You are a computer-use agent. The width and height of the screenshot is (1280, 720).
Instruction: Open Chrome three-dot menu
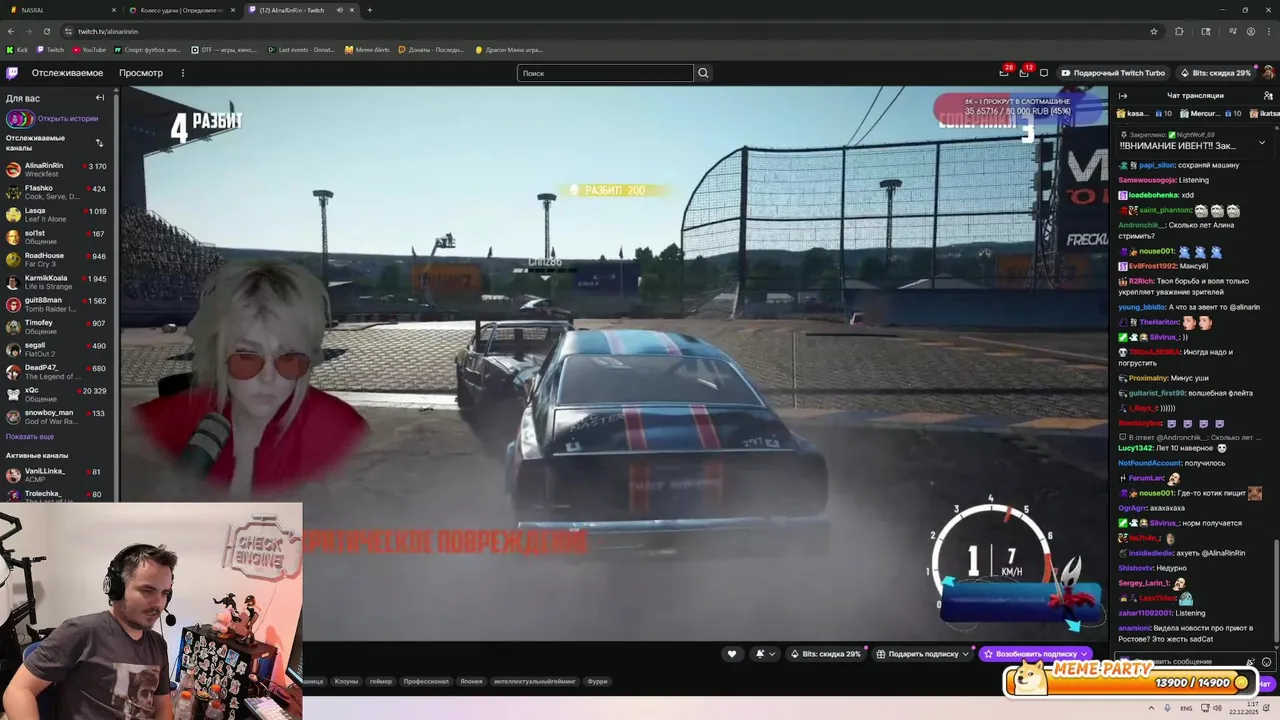click(1269, 31)
